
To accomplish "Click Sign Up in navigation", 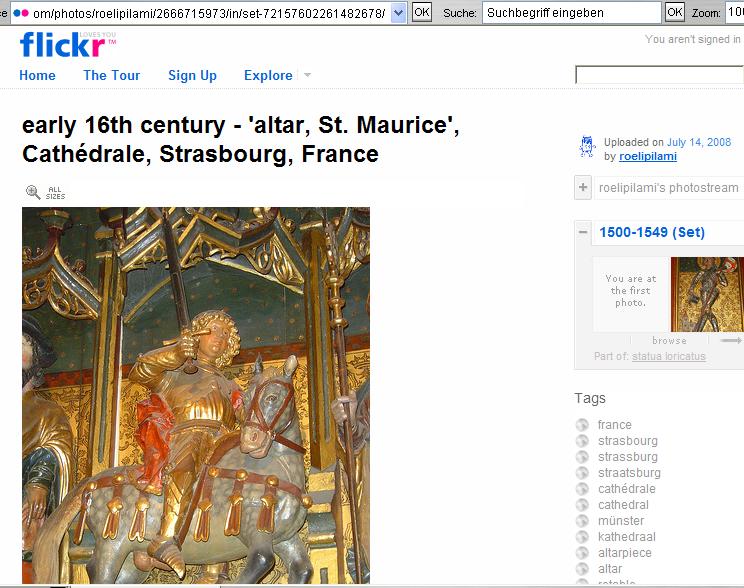I will coord(192,76).
